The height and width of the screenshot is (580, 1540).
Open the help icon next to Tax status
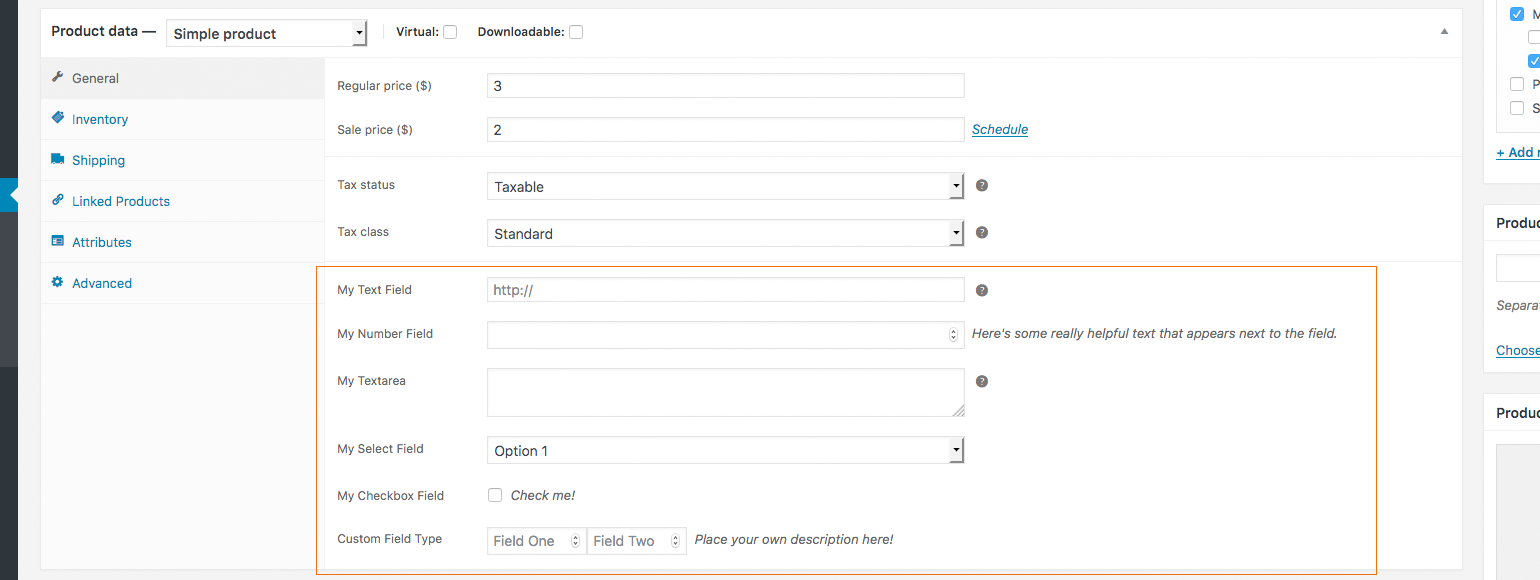981,185
